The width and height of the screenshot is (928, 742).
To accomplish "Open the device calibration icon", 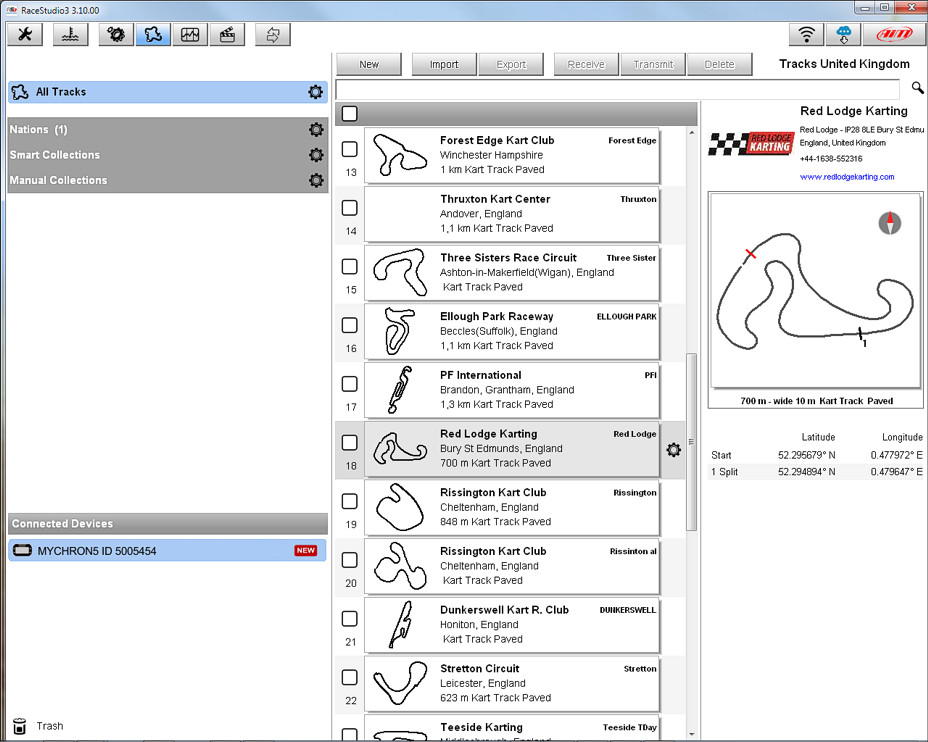I will tap(70, 35).
